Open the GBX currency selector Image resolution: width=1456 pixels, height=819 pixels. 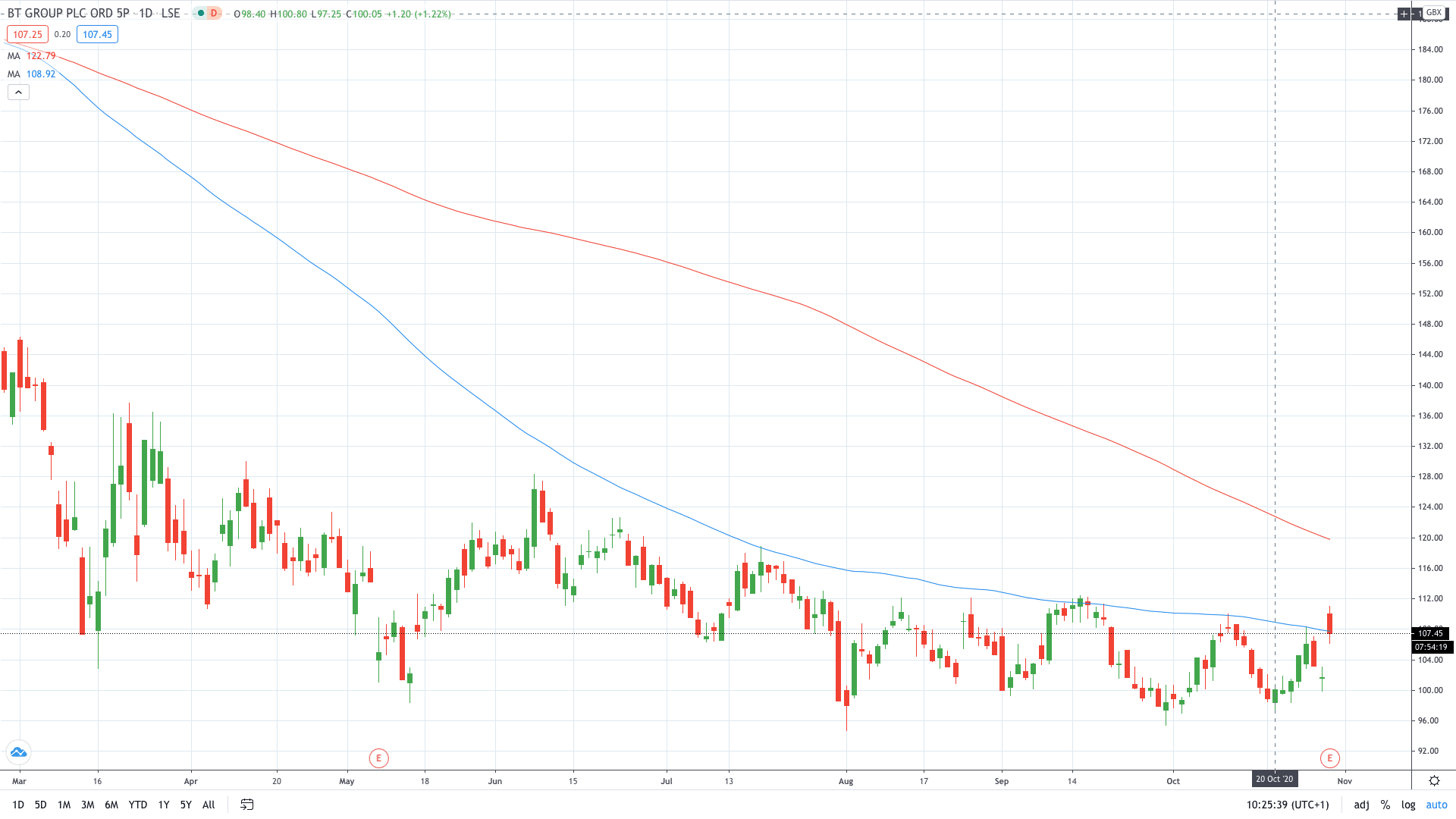point(1433,13)
